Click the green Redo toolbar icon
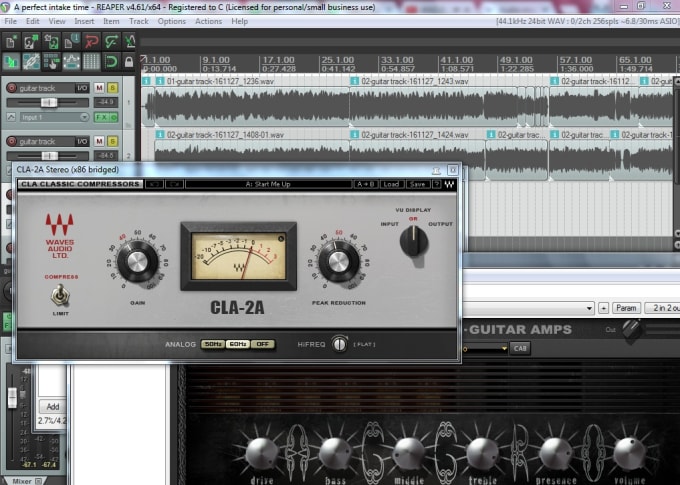Screen dimensions: 680x485 click(x=111, y=42)
